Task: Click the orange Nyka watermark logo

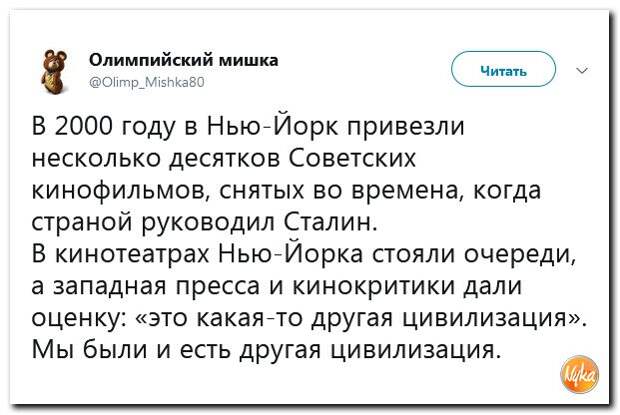Action: pyautogui.click(x=580, y=374)
